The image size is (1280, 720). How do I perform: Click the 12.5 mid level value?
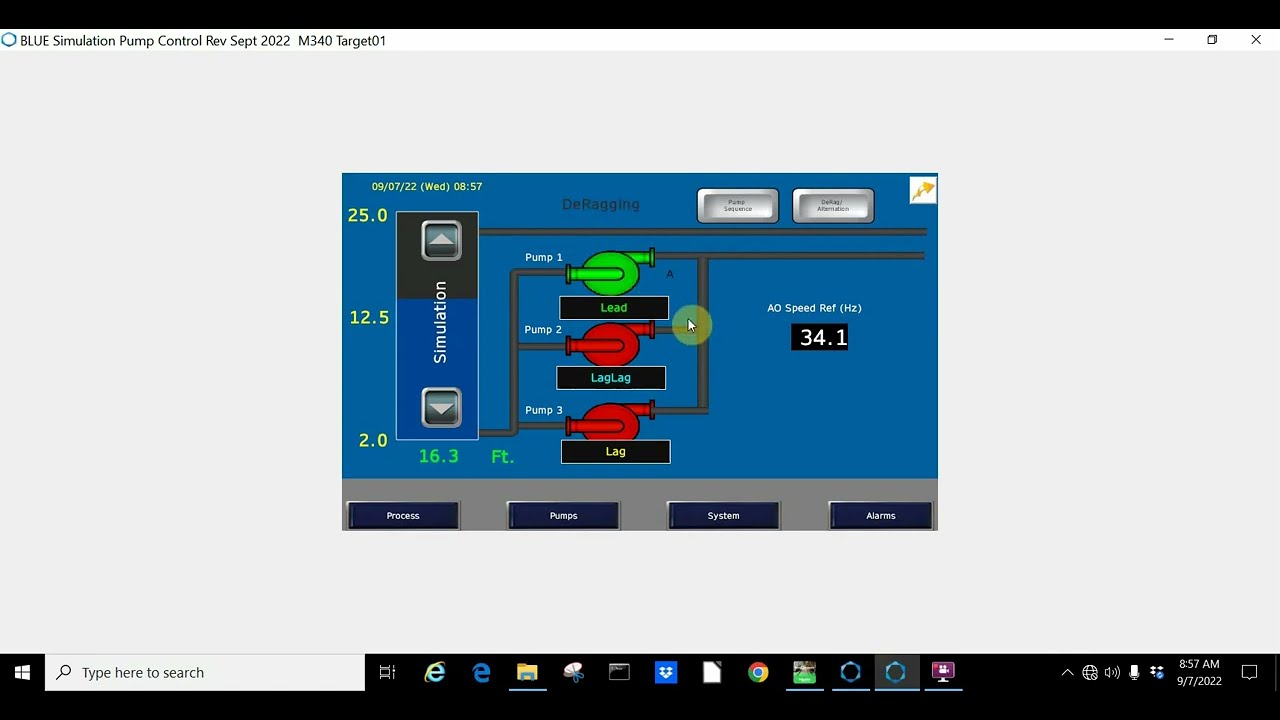tap(369, 317)
